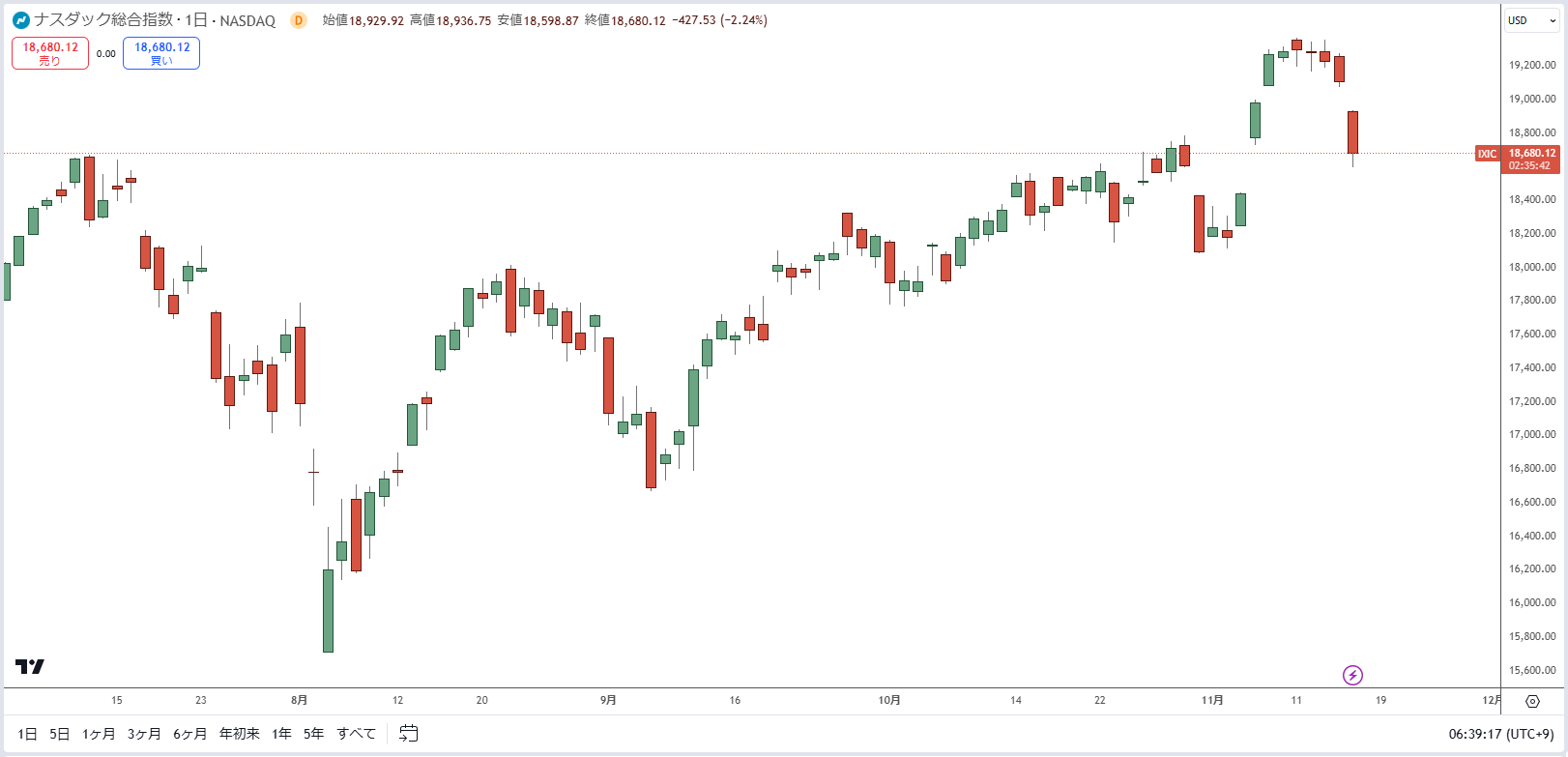Viewport: 1568px width, 757px height.
Task: Click the 11月 date axis label
Action: pos(1212,700)
